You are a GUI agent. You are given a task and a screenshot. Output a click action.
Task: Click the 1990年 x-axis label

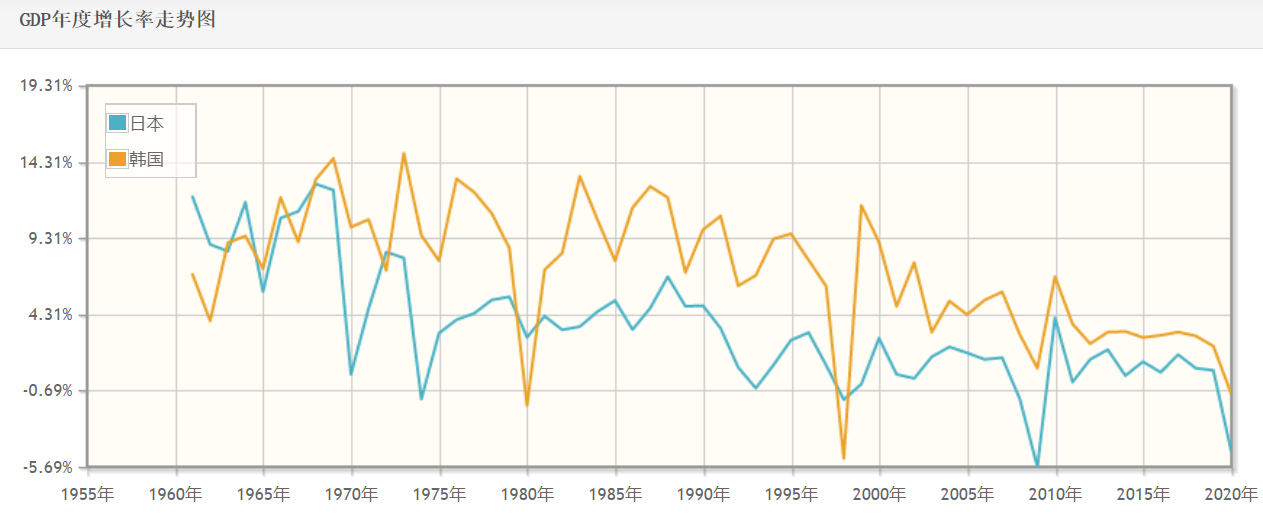(x=704, y=493)
